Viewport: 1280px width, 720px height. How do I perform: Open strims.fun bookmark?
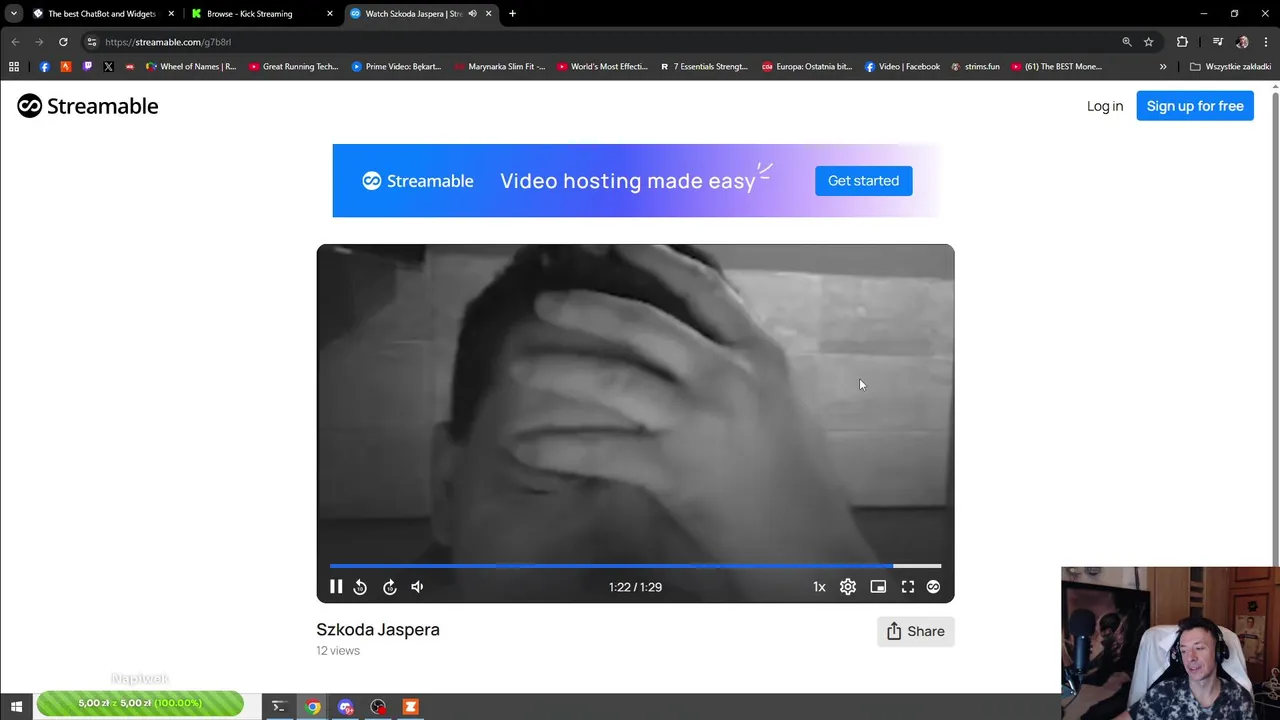pos(975,67)
